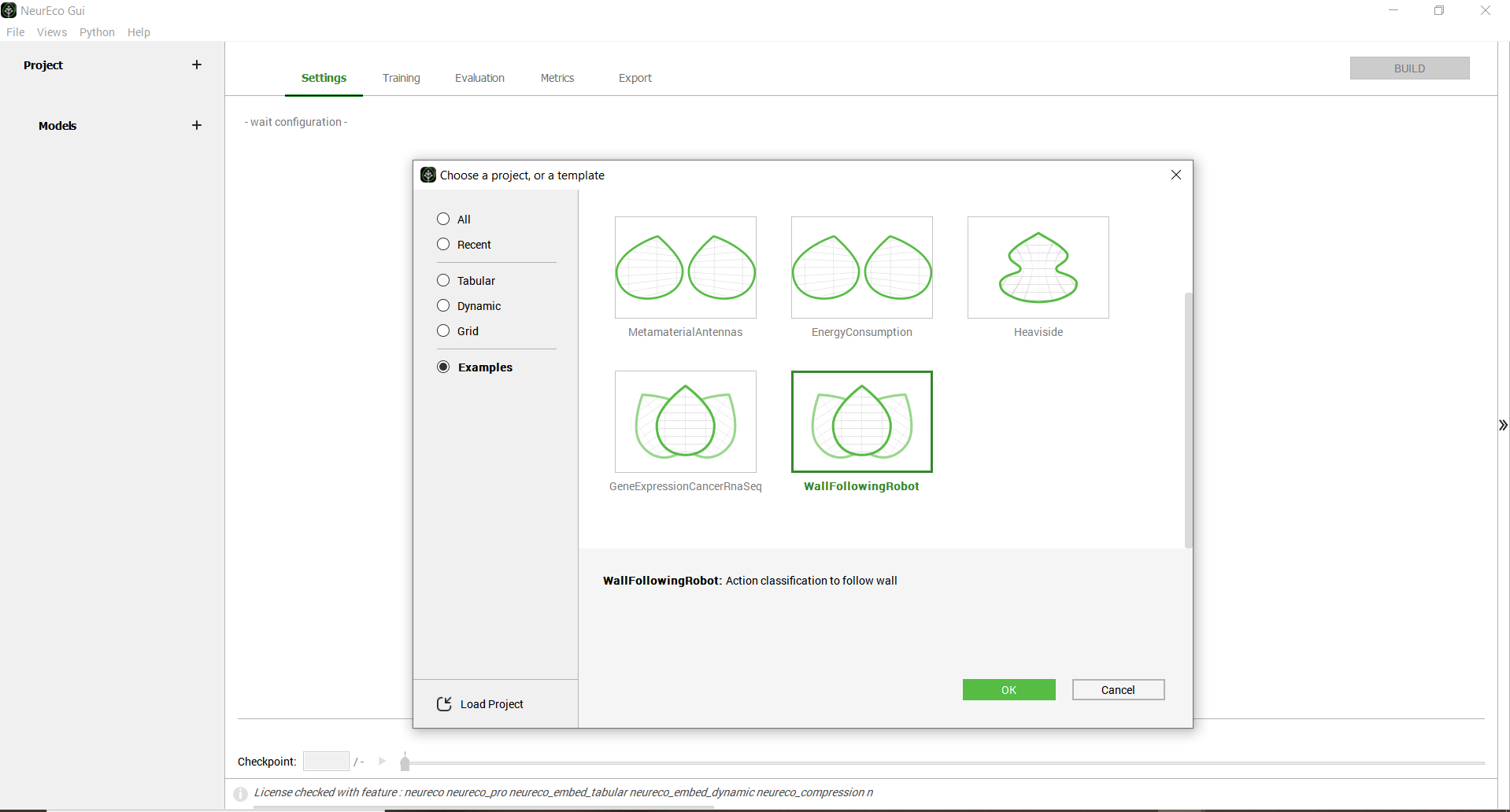Switch to the Evaluation tab
Viewport: 1510px width, 812px height.
(x=479, y=78)
